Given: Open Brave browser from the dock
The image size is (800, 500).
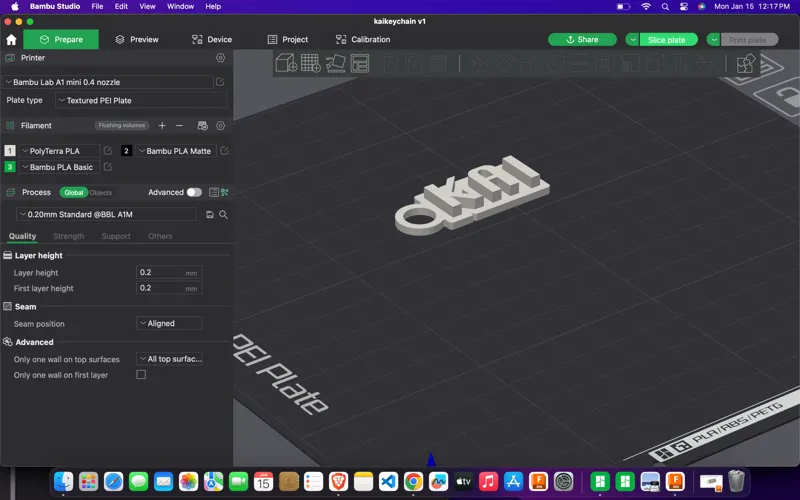Looking at the screenshot, I should point(338,481).
